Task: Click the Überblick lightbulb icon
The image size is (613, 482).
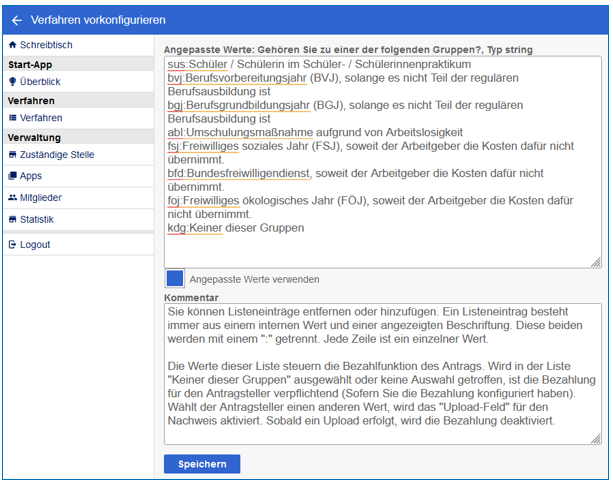Action: click(x=12, y=81)
